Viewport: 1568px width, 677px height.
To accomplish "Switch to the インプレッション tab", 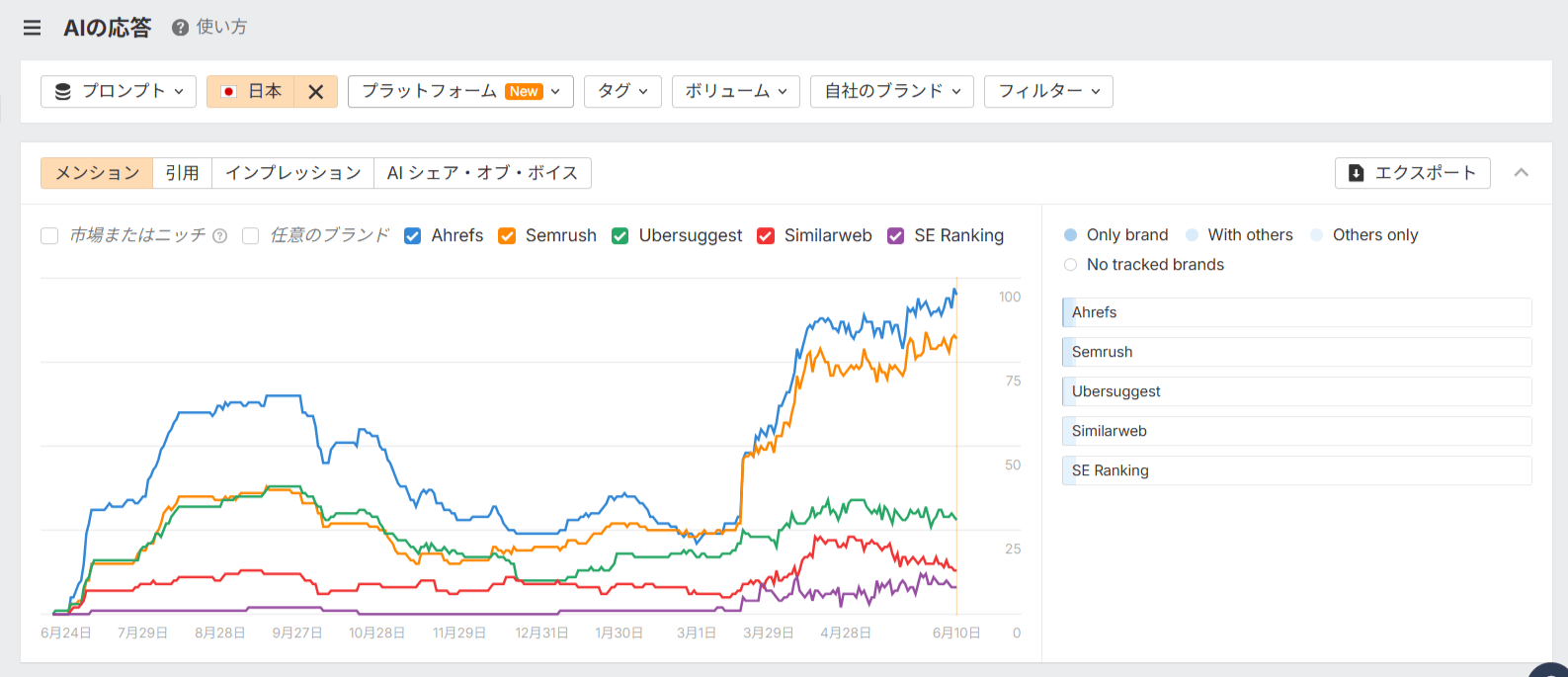I will (293, 173).
